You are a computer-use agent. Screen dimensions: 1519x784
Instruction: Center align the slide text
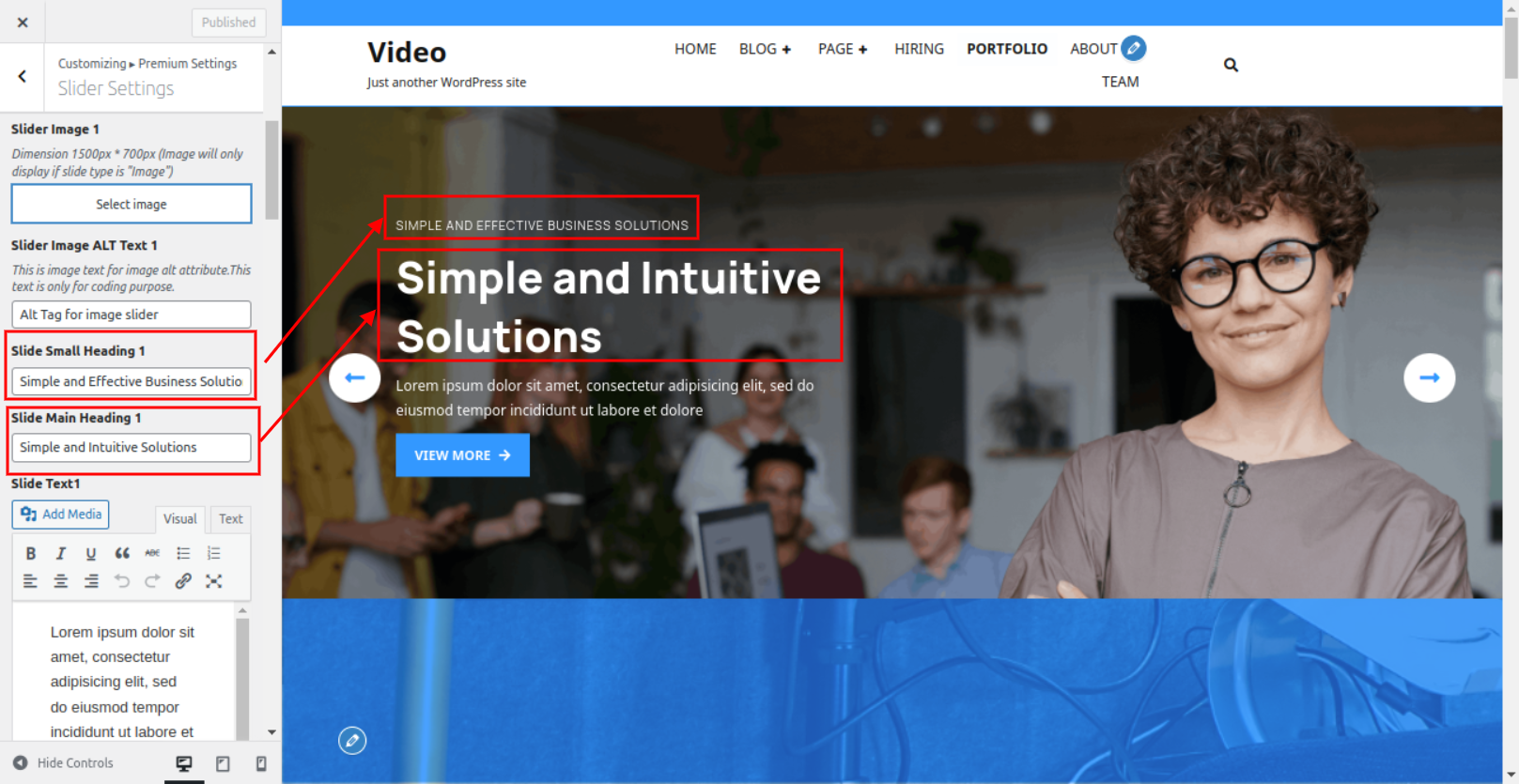tap(61, 581)
